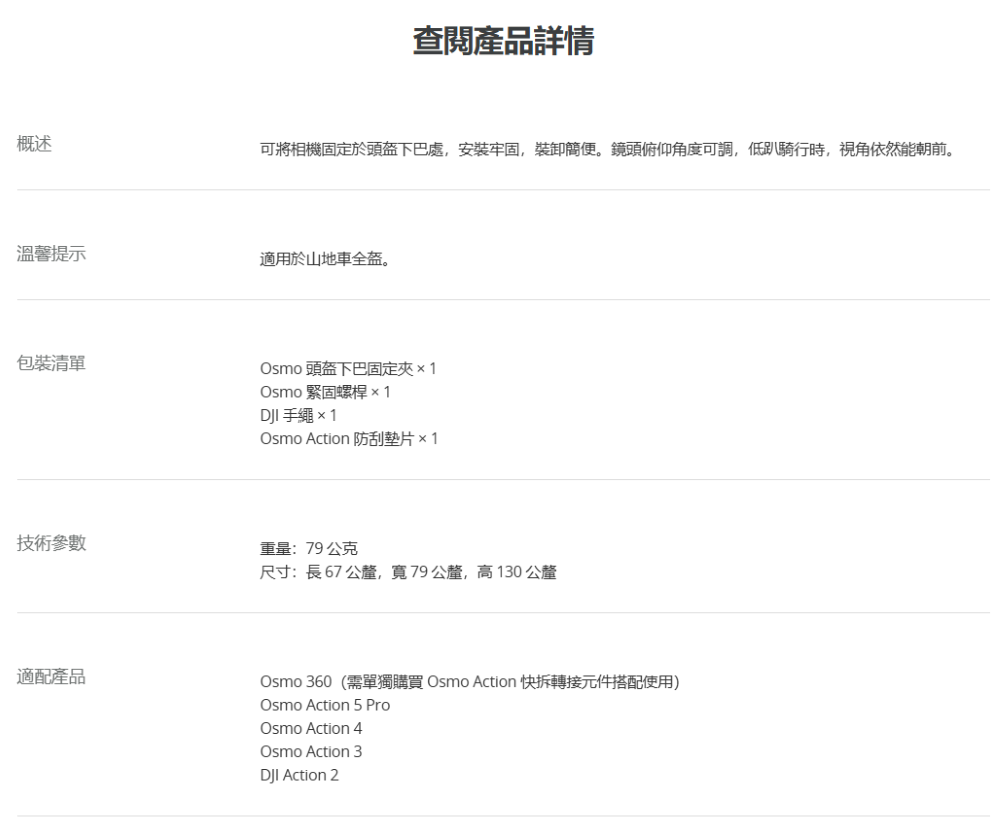Click Osmo Action 3 in compatible list
This screenshot has width=1000, height=840.
pos(311,751)
